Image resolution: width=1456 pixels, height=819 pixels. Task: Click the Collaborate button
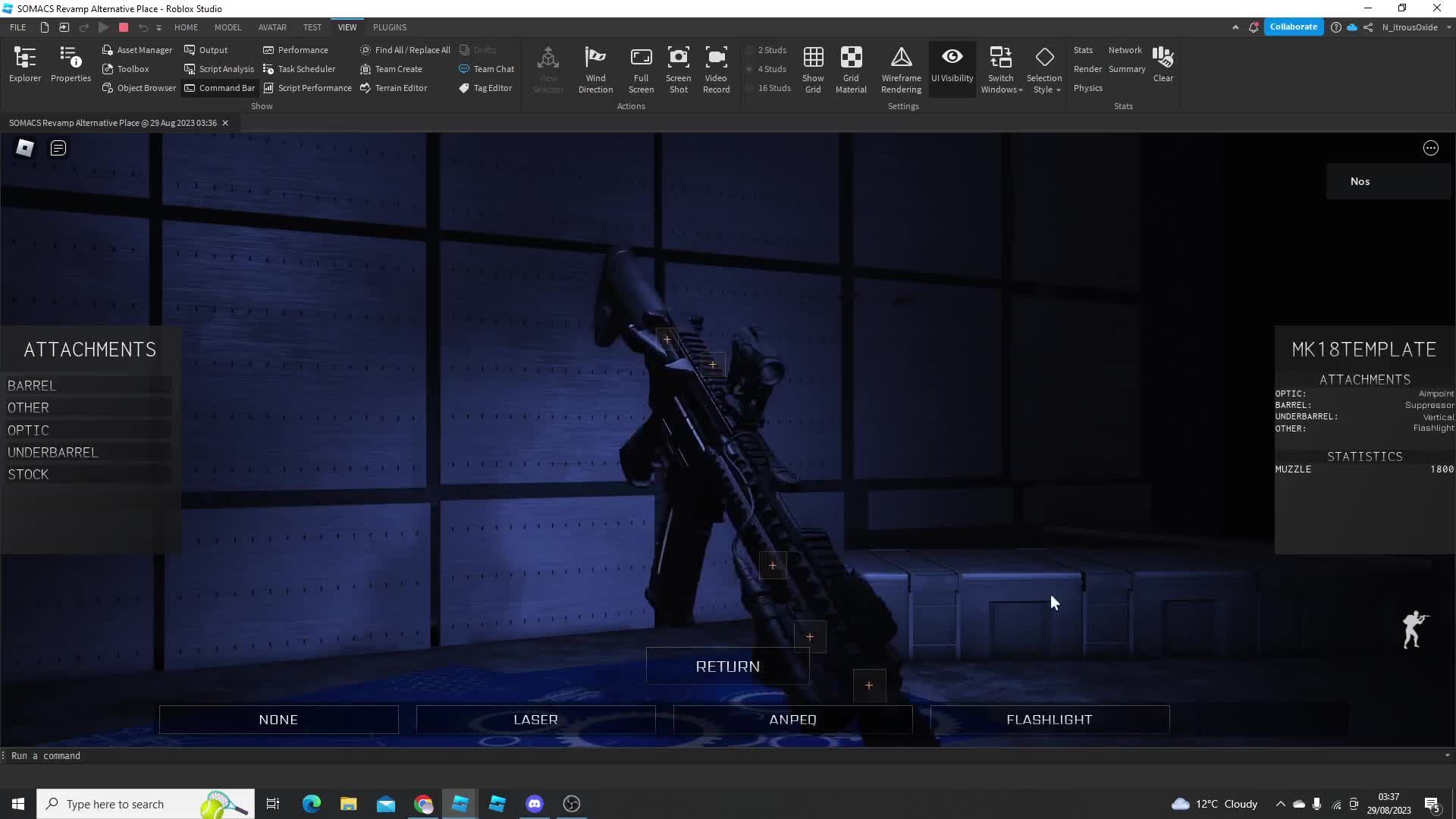tap(1294, 27)
